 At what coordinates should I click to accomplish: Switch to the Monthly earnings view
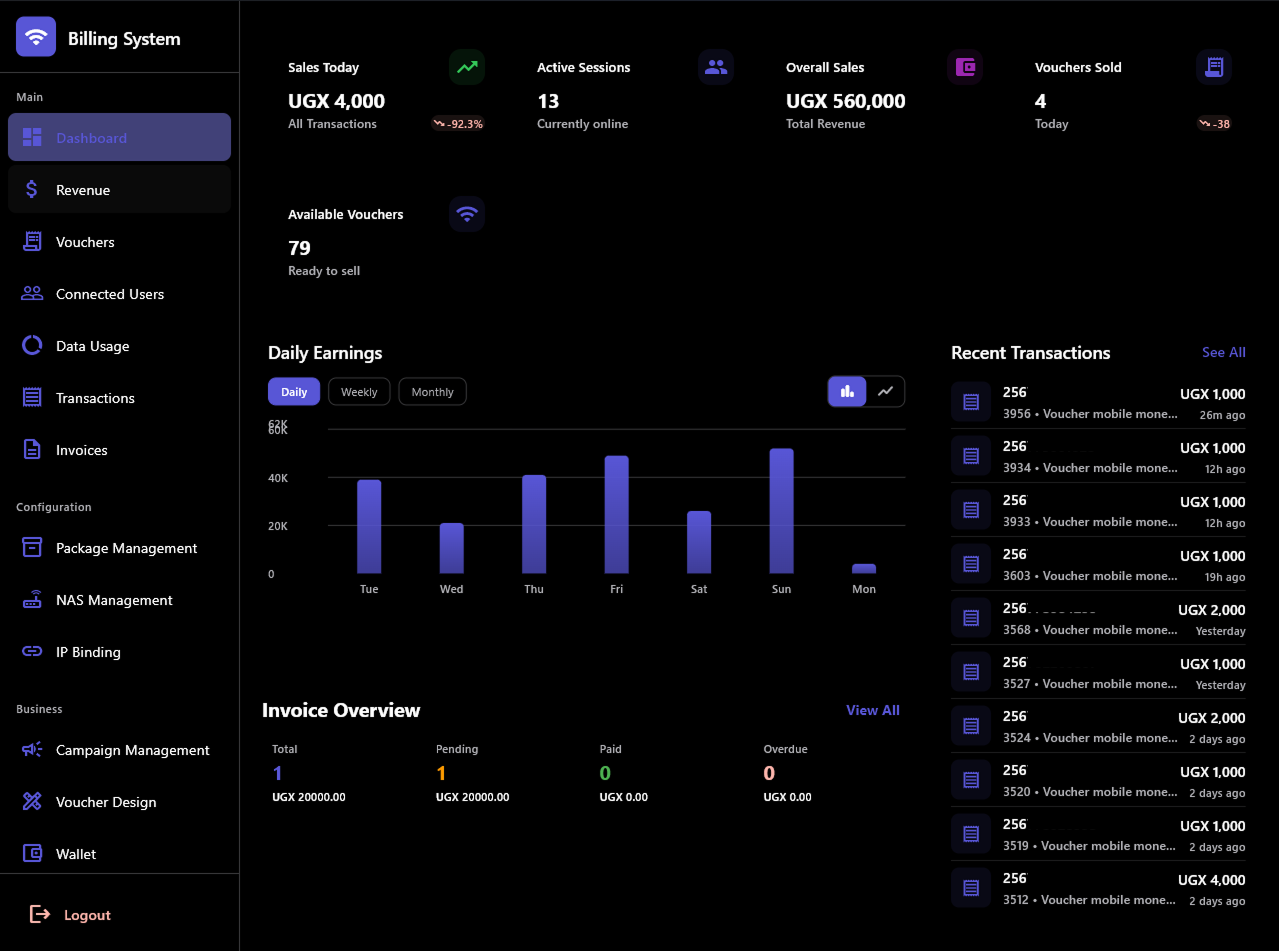[432, 391]
